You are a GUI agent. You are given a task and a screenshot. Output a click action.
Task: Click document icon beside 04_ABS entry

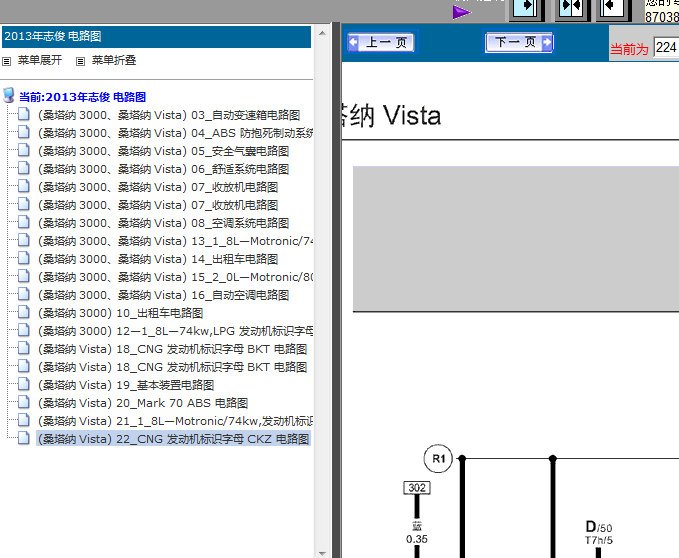[x=24, y=132]
